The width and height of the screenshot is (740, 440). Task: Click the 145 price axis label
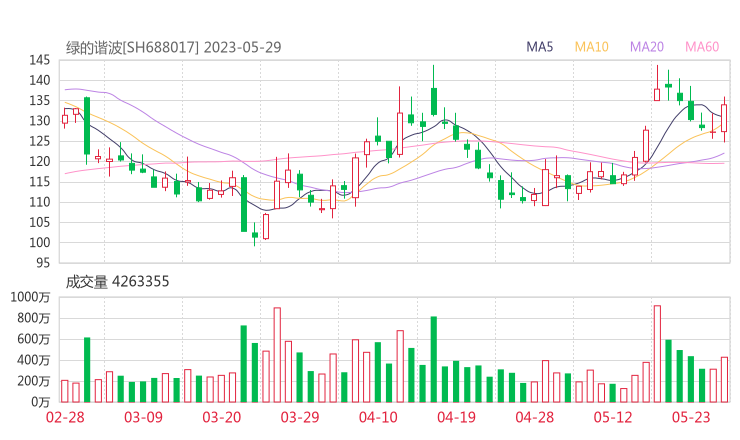(x=40, y=60)
